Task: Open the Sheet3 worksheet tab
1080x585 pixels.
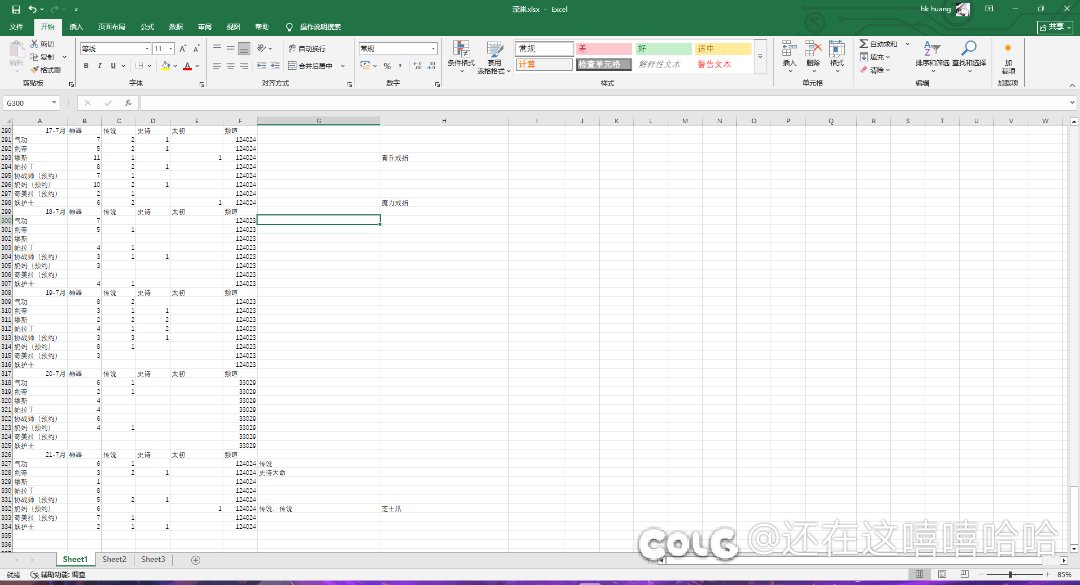Action: point(153,560)
